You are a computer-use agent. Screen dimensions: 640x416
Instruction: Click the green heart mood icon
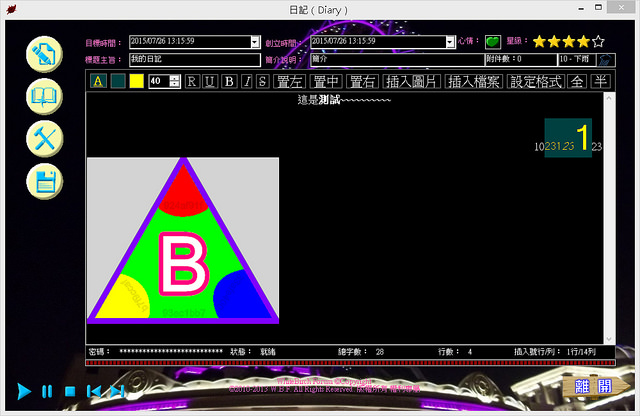pos(493,42)
